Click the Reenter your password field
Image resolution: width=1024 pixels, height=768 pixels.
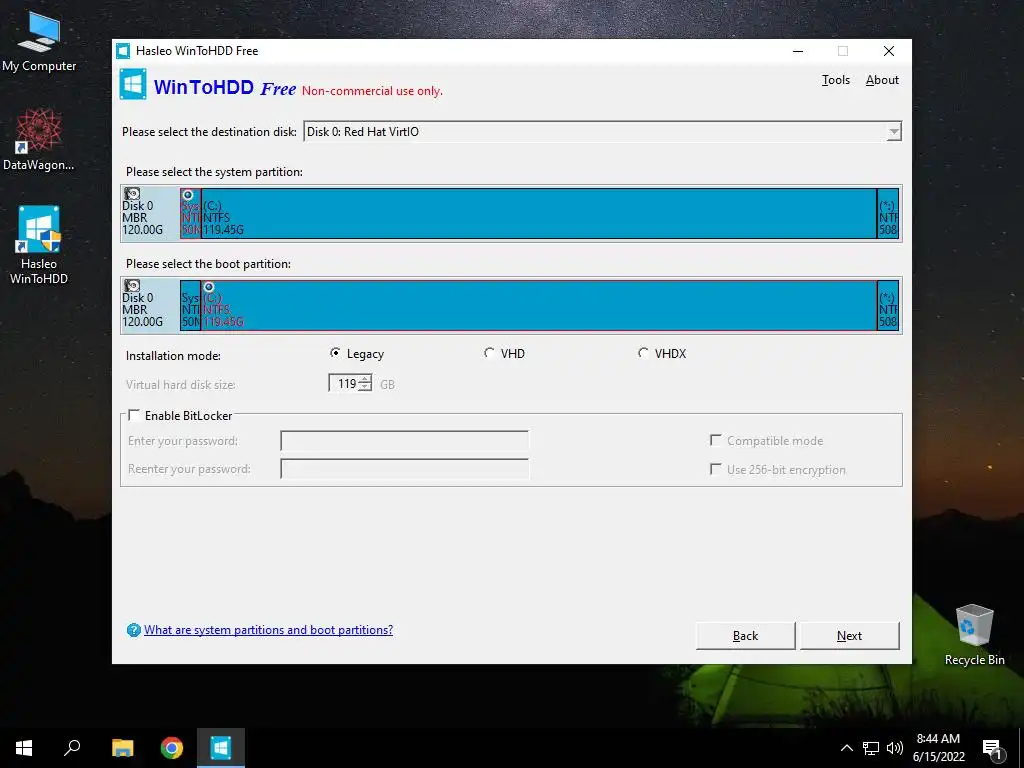404,469
